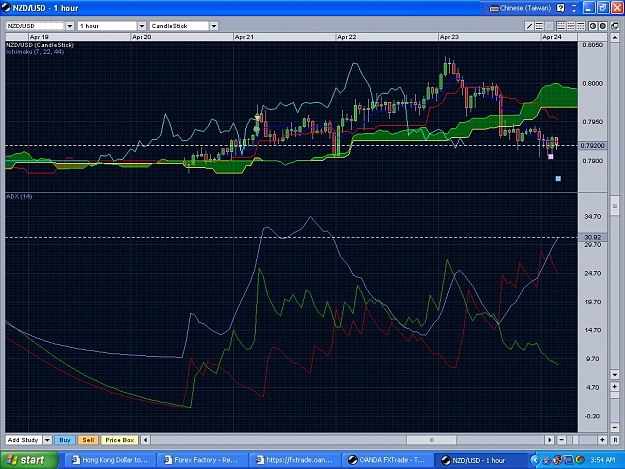The width and height of the screenshot is (625, 469).
Task: Click the horizontal zoom in plus button
Action: [x=602, y=440]
